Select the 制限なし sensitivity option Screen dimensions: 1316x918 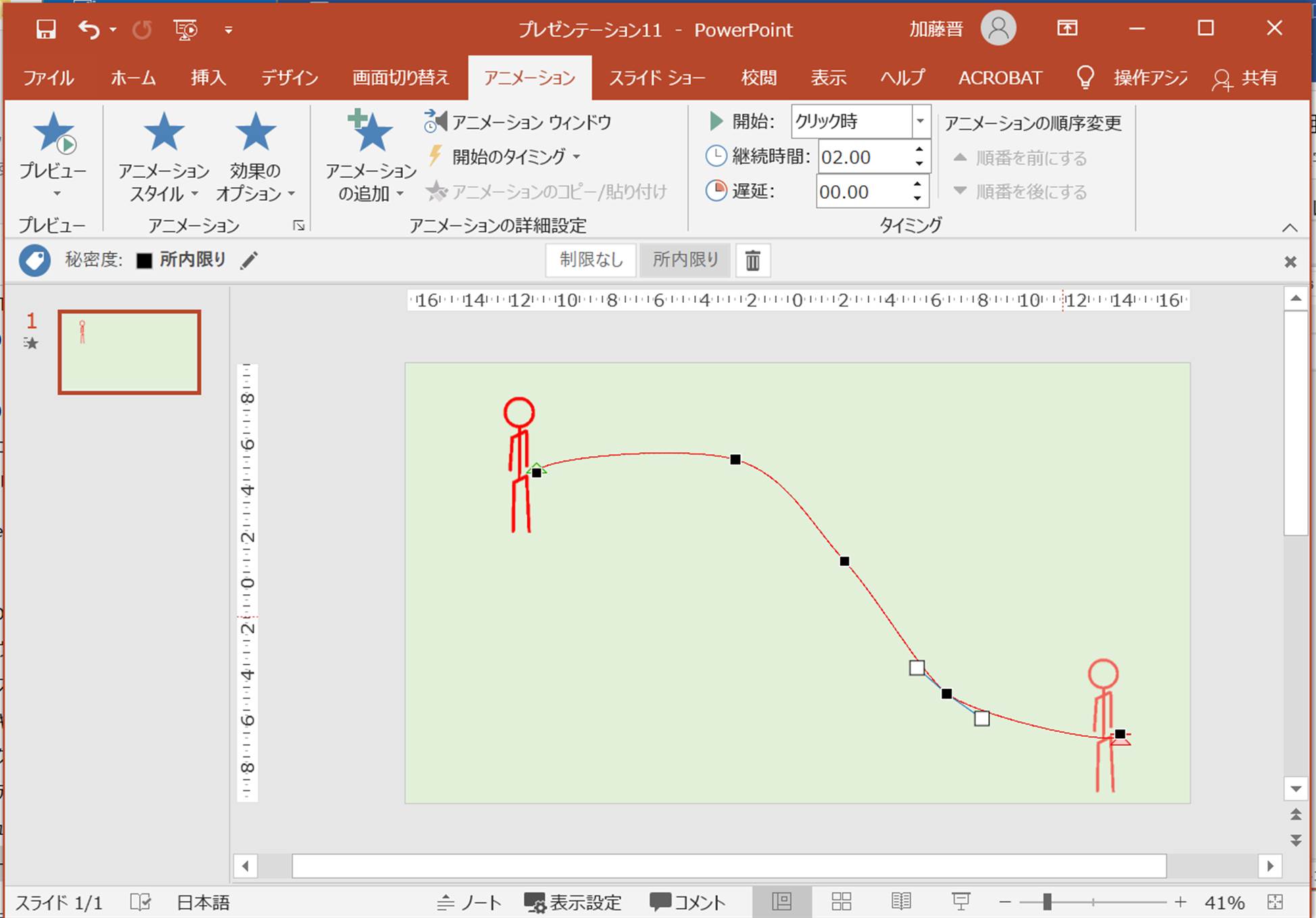pyautogui.click(x=591, y=260)
